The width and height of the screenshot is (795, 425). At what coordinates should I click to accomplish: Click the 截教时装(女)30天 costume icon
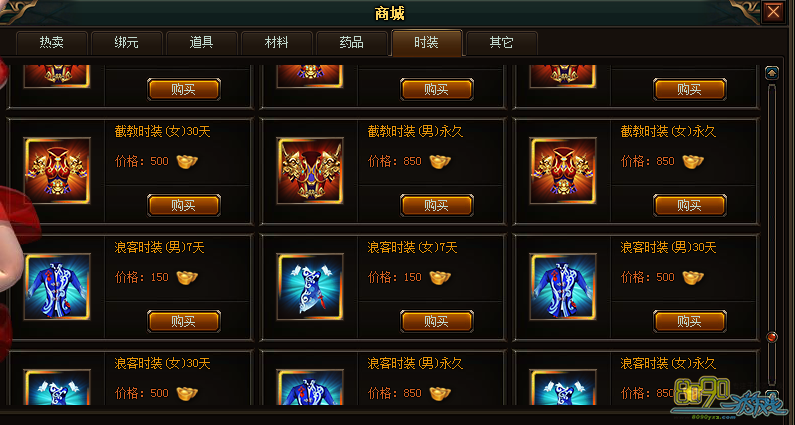click(57, 171)
